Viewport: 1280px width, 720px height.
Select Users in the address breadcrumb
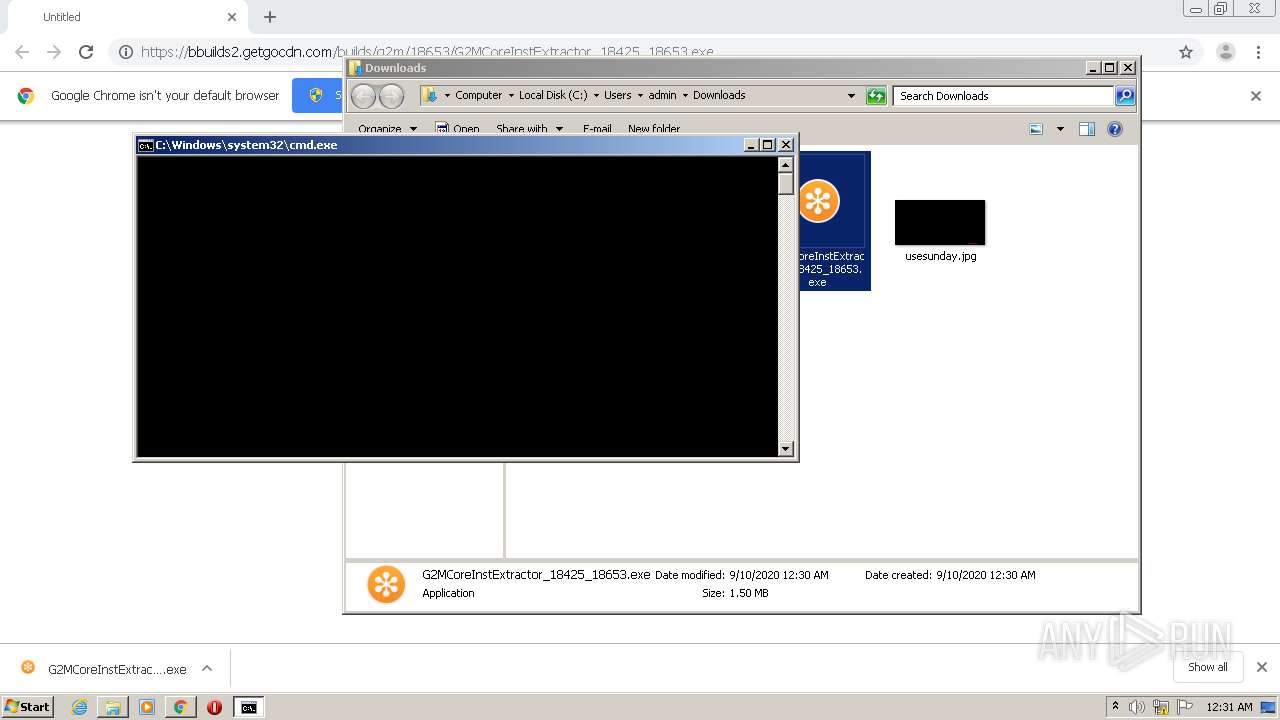[617, 96]
